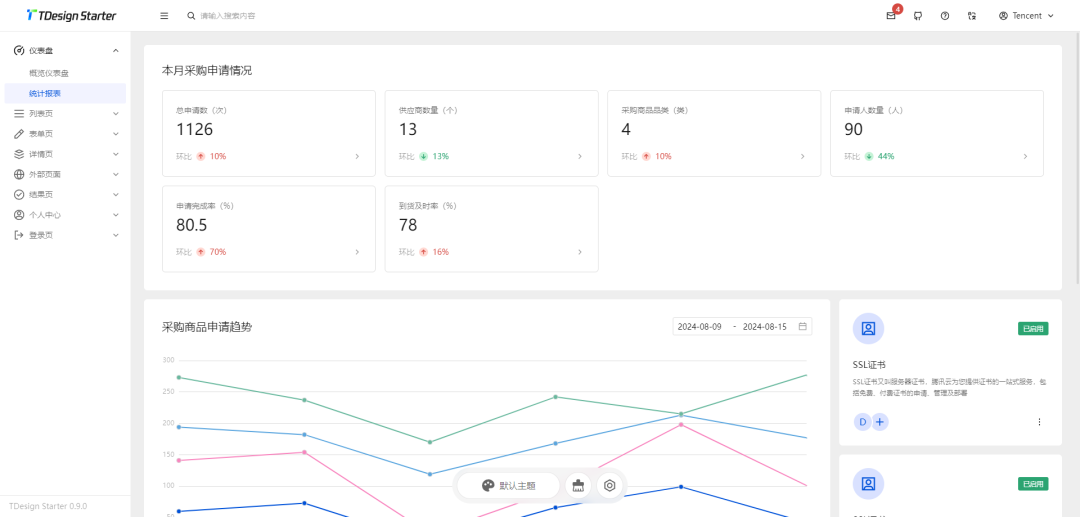Open the mail notifications icon
1080x517 pixels.
pyautogui.click(x=890, y=16)
